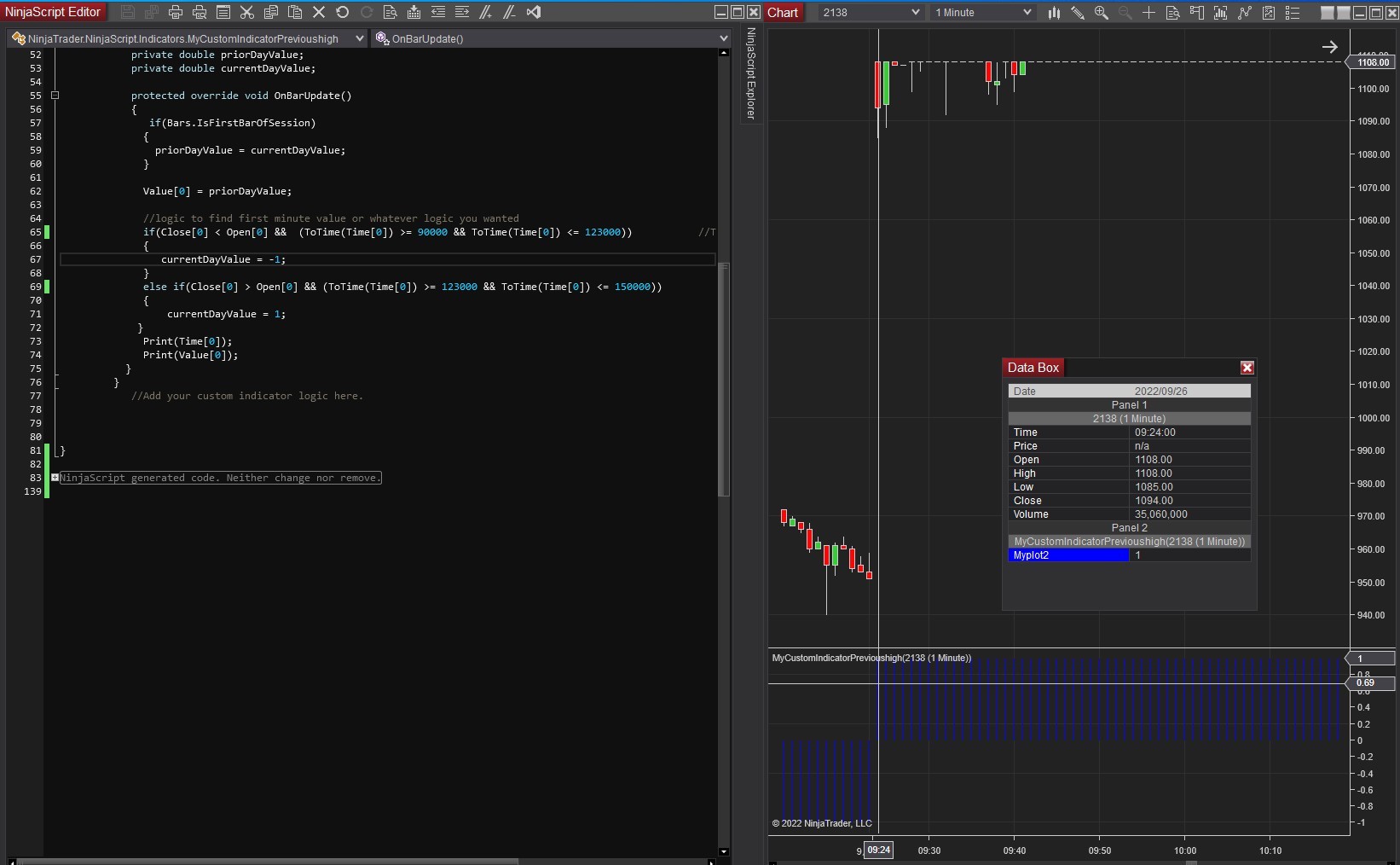Jump chart to latest bar arrow
This screenshot has width=1400, height=865.
(x=1330, y=47)
